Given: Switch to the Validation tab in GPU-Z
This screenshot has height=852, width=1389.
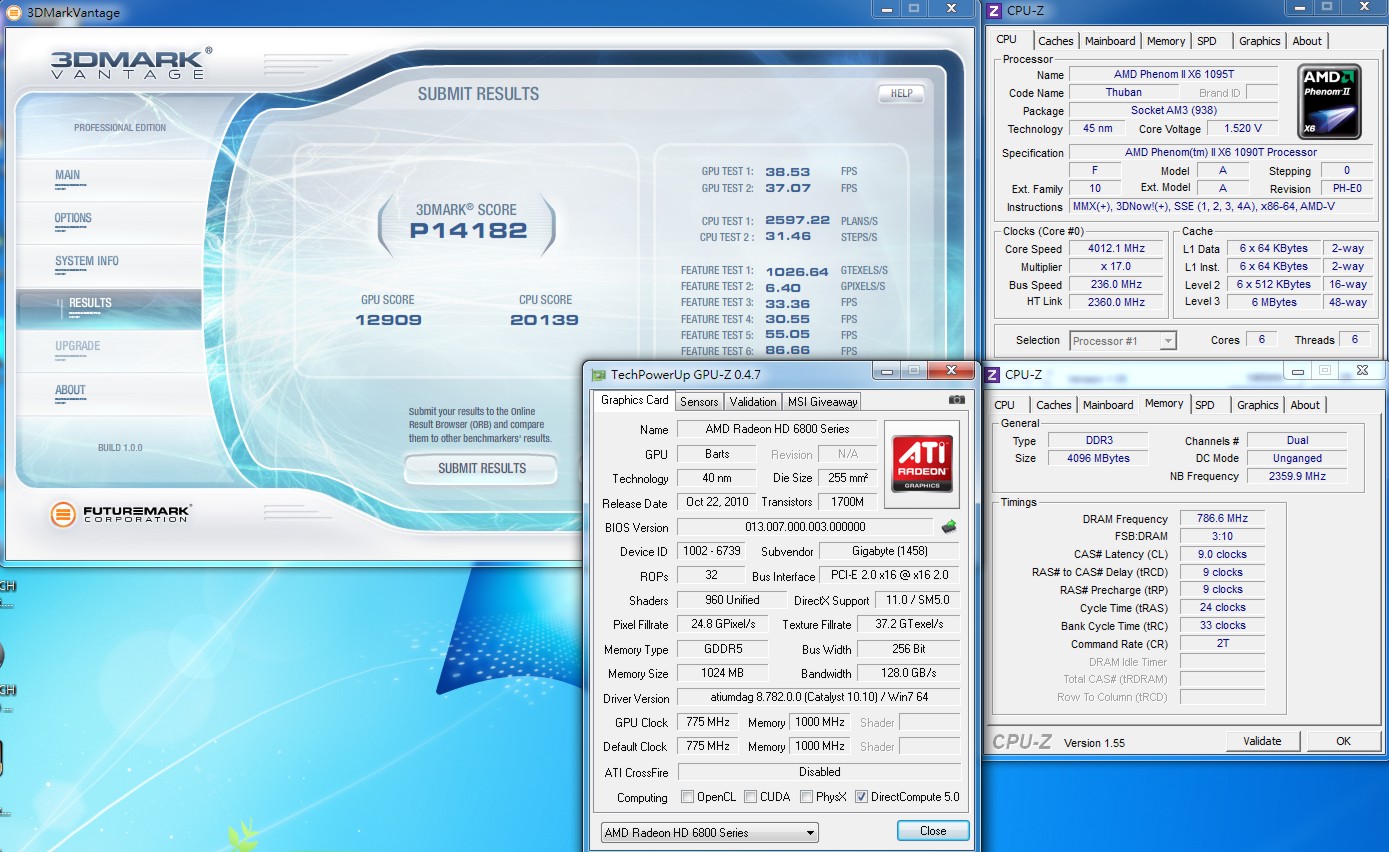Looking at the screenshot, I should pos(753,402).
